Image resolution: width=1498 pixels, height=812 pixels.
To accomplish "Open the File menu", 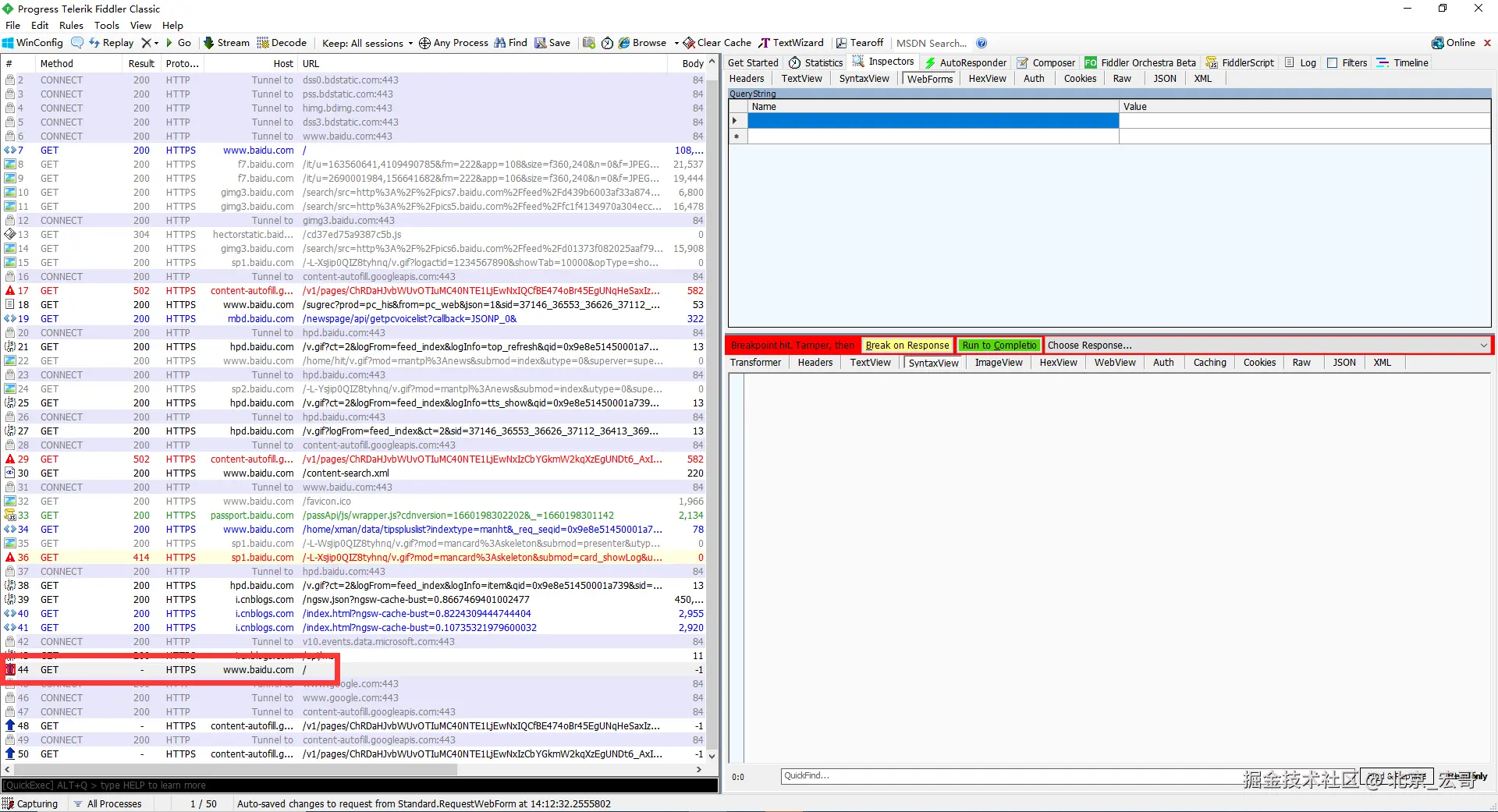I will point(12,25).
